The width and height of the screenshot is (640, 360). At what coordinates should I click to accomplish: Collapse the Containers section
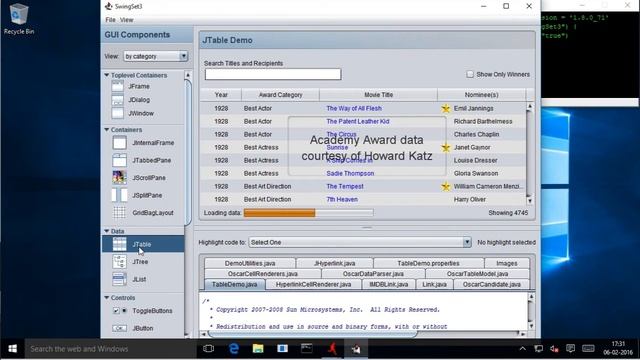coord(107,129)
